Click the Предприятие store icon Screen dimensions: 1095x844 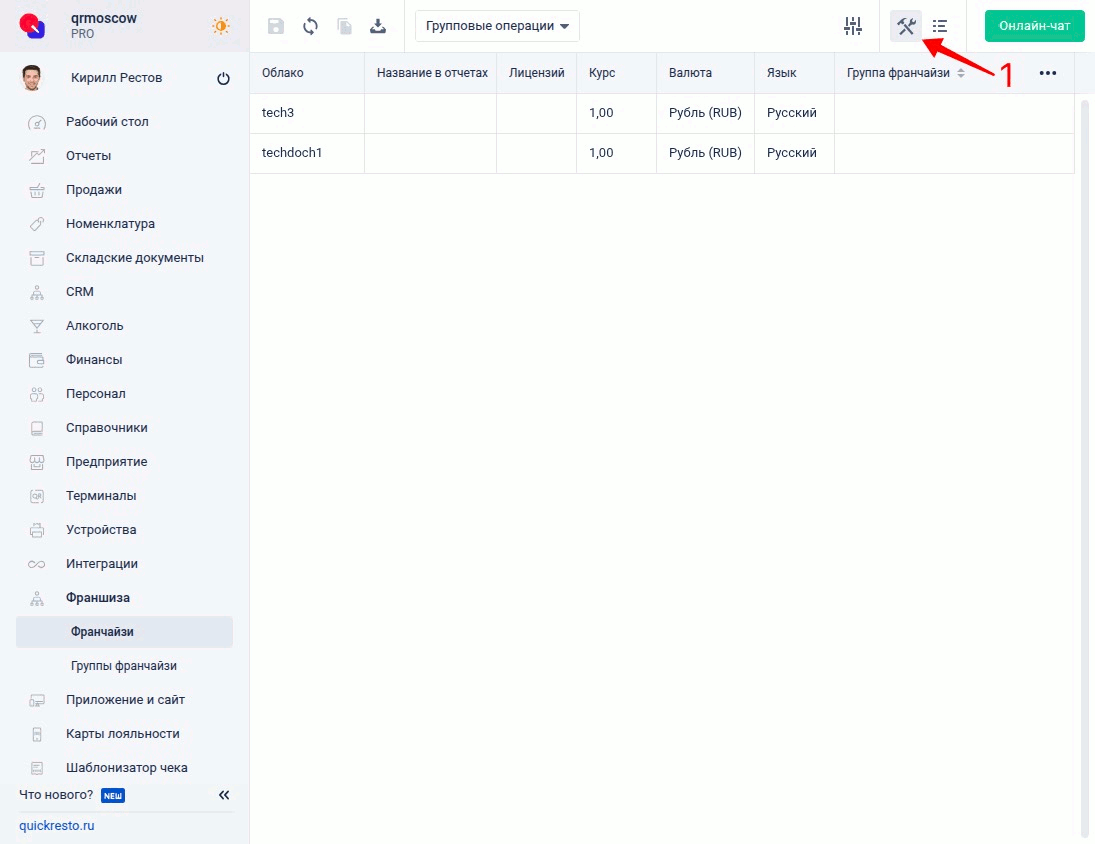point(37,461)
